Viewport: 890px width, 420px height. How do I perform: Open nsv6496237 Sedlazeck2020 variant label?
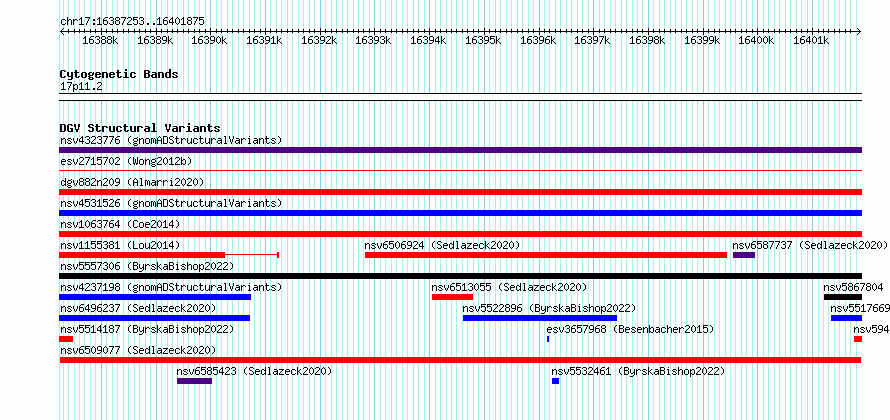click(138, 308)
